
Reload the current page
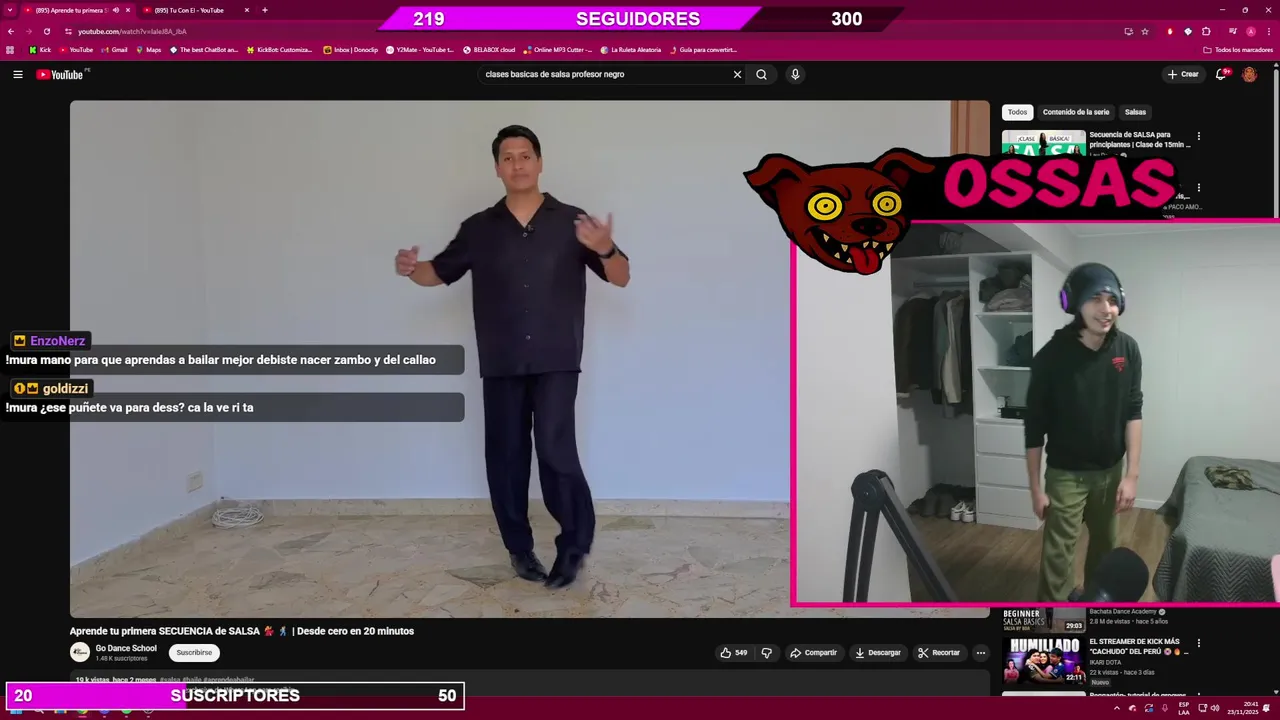(x=46, y=31)
